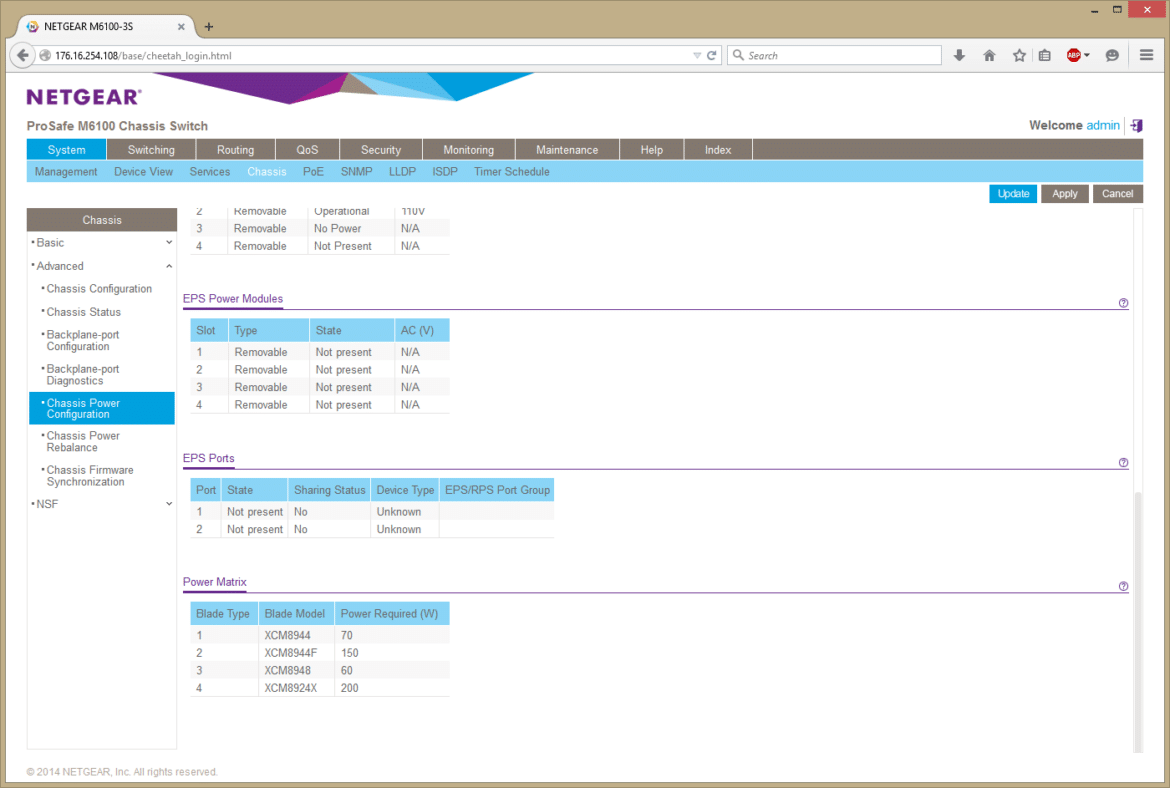
Task: Show bookmarks list icon
Action: coord(1045,55)
